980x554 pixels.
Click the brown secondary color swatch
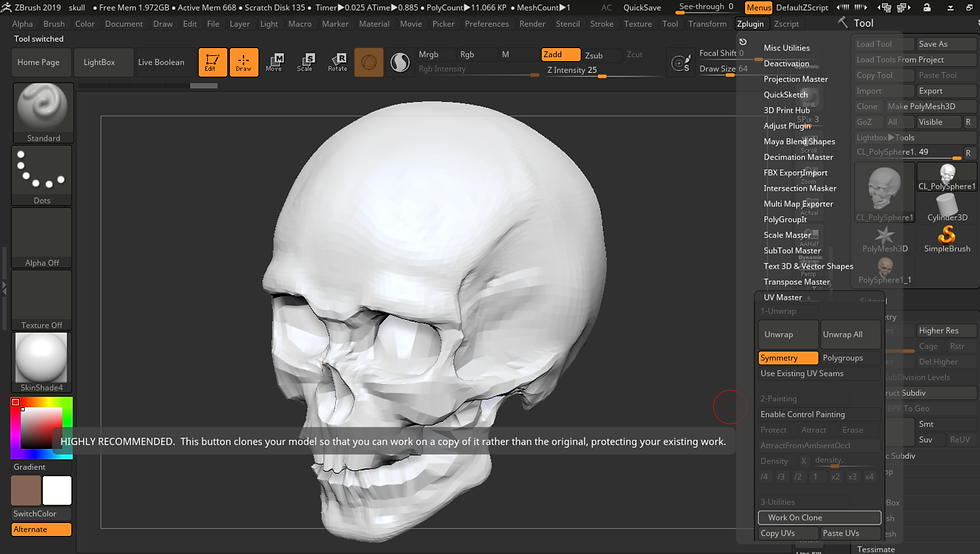pyautogui.click(x=26, y=490)
